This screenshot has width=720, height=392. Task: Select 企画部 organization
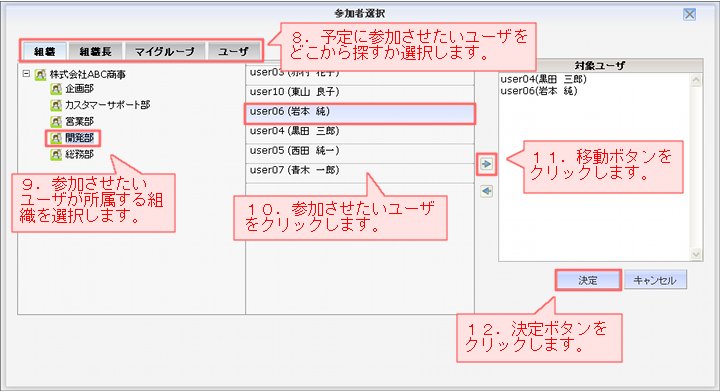pos(79,89)
